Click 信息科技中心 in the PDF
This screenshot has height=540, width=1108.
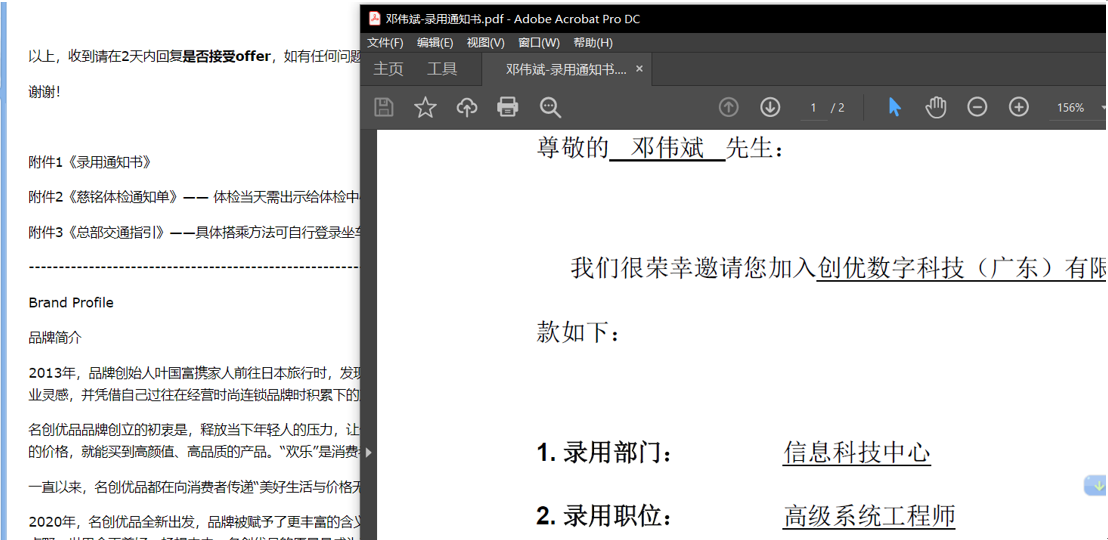pyautogui.click(x=856, y=453)
